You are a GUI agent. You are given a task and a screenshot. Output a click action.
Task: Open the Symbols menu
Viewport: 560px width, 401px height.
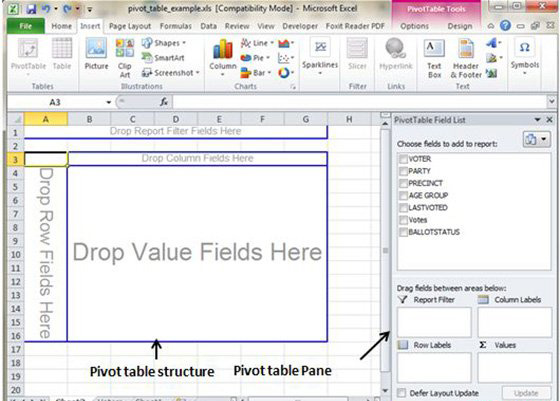click(524, 56)
